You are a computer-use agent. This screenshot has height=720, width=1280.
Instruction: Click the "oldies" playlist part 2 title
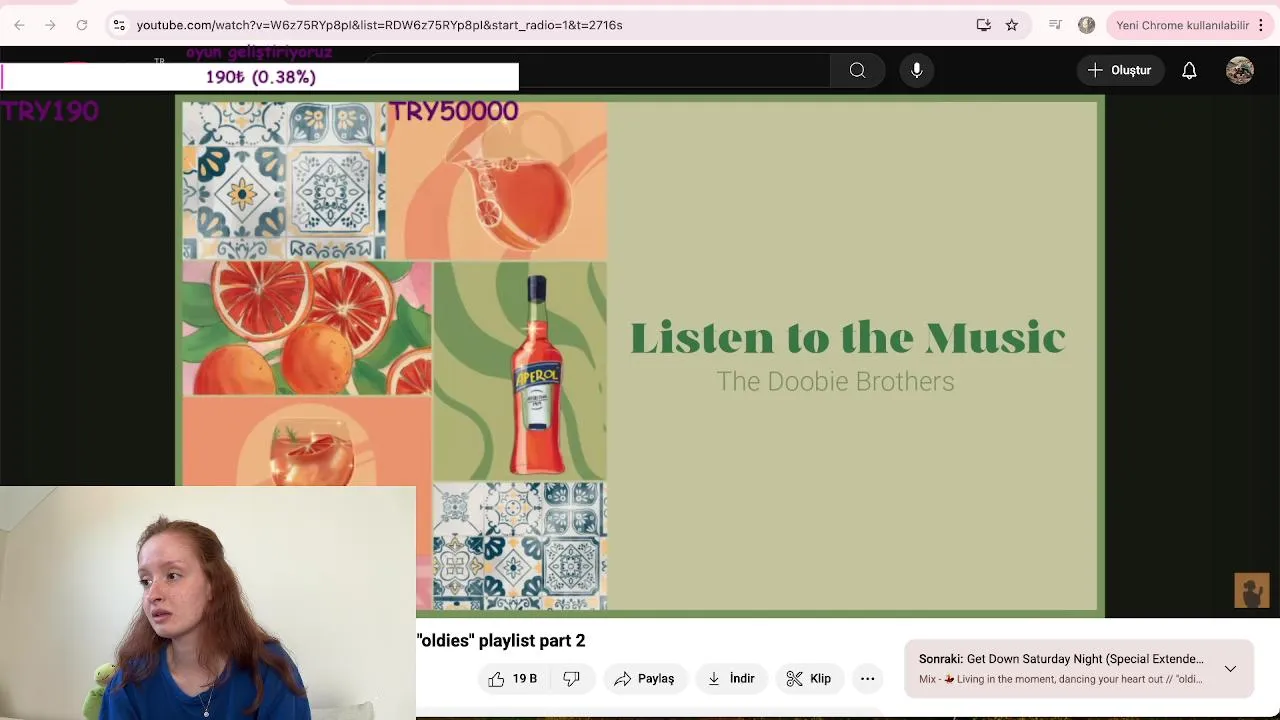click(501, 641)
